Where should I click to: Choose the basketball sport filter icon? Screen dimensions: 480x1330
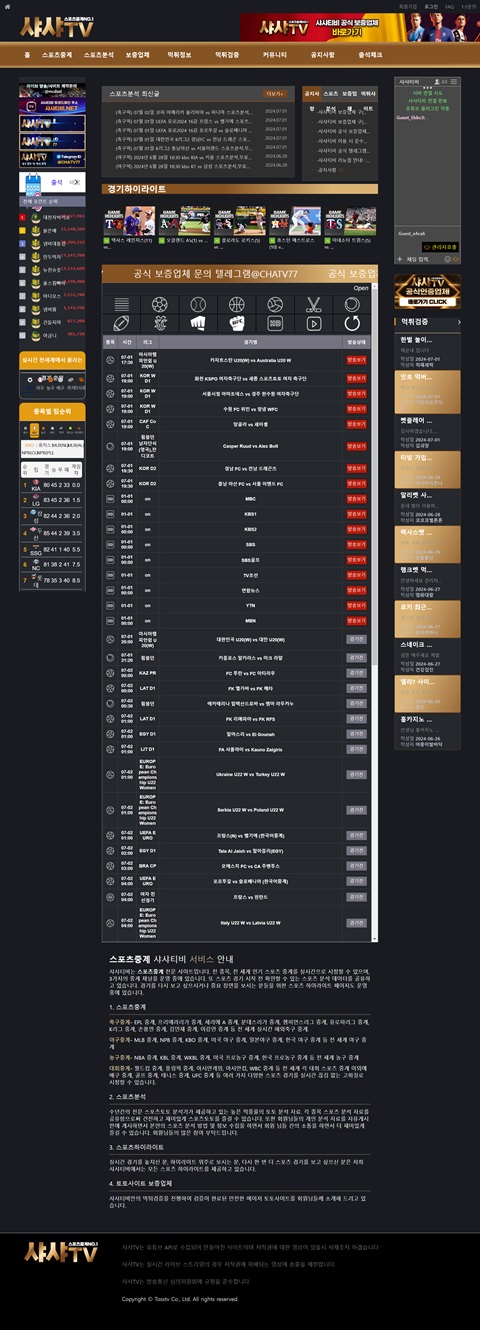[236, 303]
